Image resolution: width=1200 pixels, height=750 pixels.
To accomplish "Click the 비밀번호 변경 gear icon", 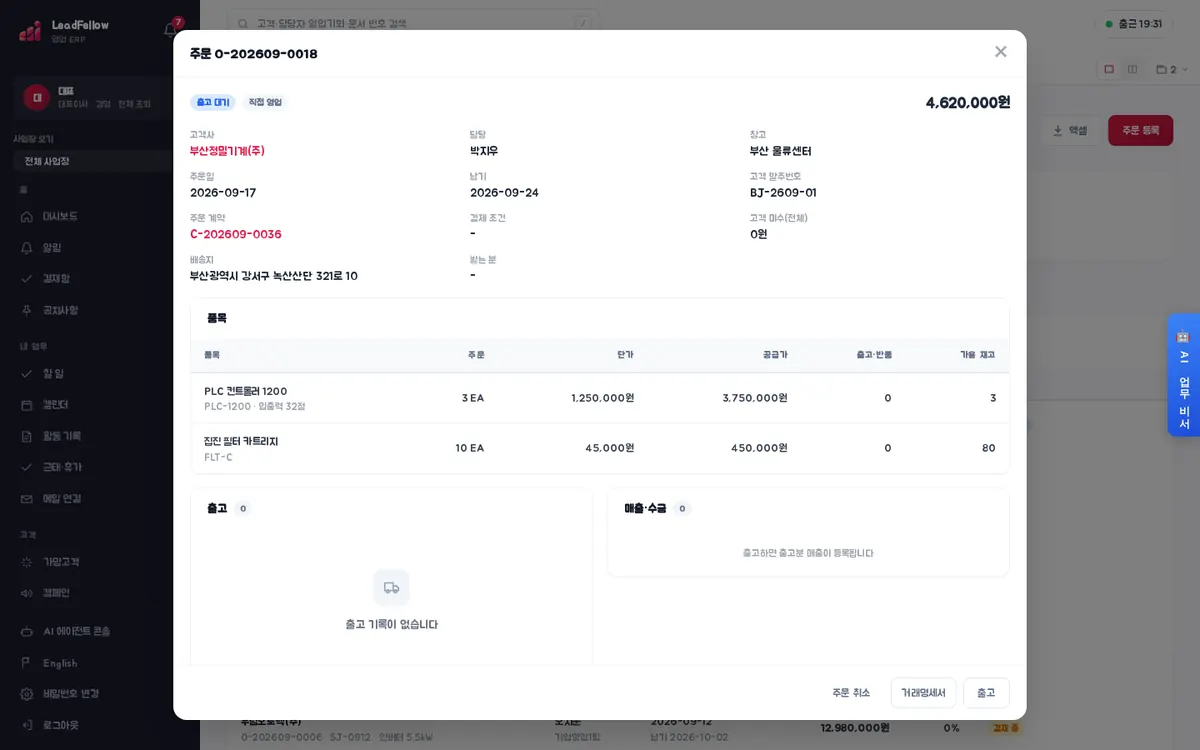I will pyautogui.click(x=27, y=694).
